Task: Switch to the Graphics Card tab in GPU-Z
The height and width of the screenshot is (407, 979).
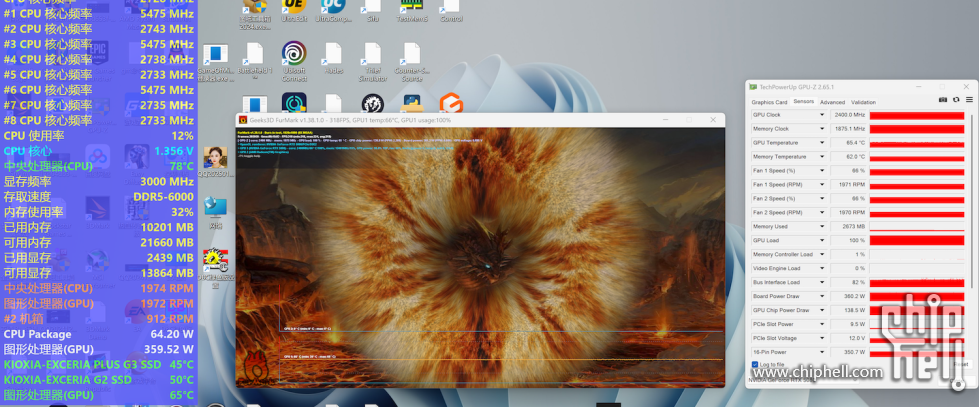Action: tap(769, 102)
